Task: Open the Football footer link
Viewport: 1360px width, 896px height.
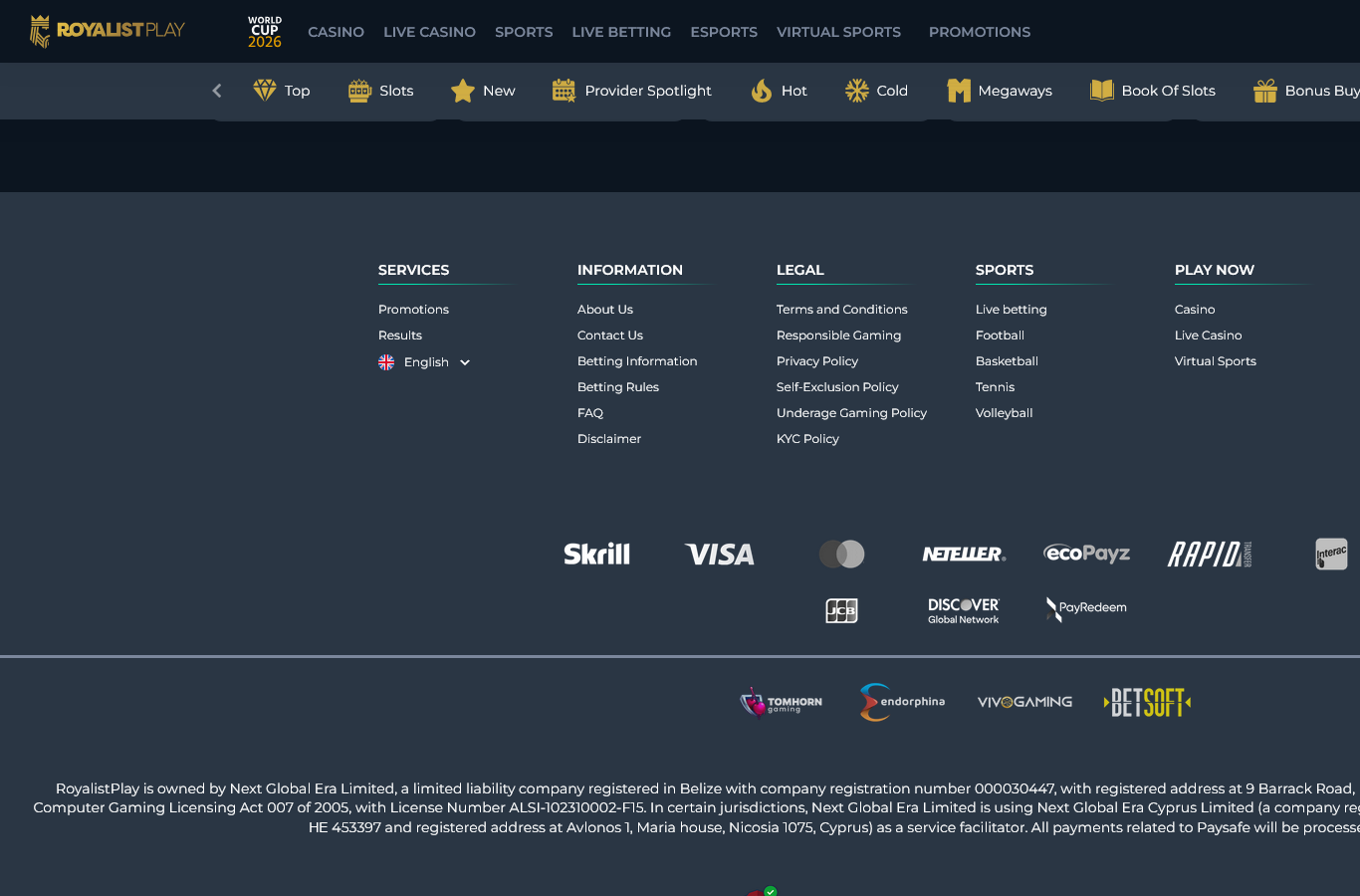Action: click(1000, 336)
